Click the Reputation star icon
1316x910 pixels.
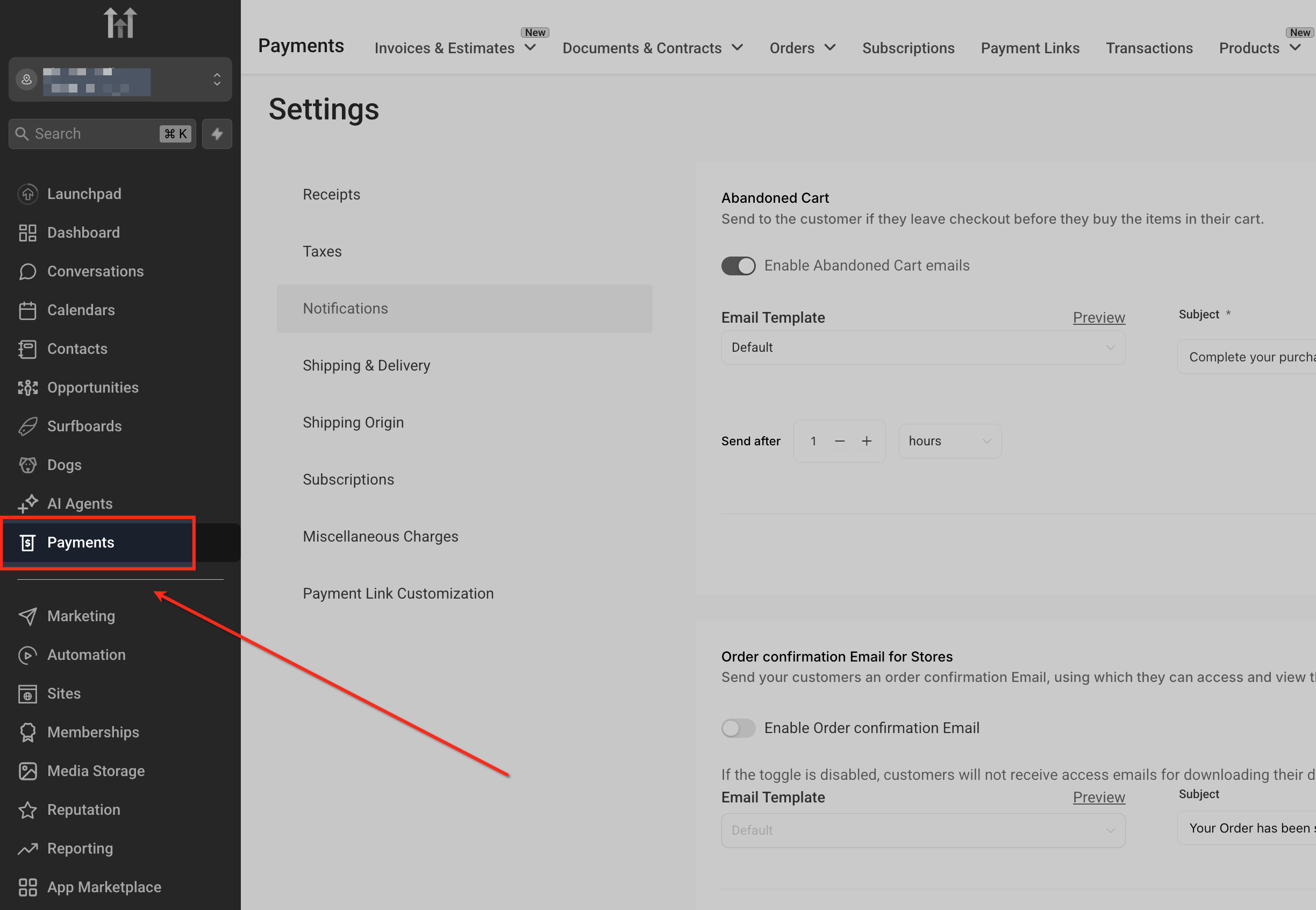(x=27, y=809)
